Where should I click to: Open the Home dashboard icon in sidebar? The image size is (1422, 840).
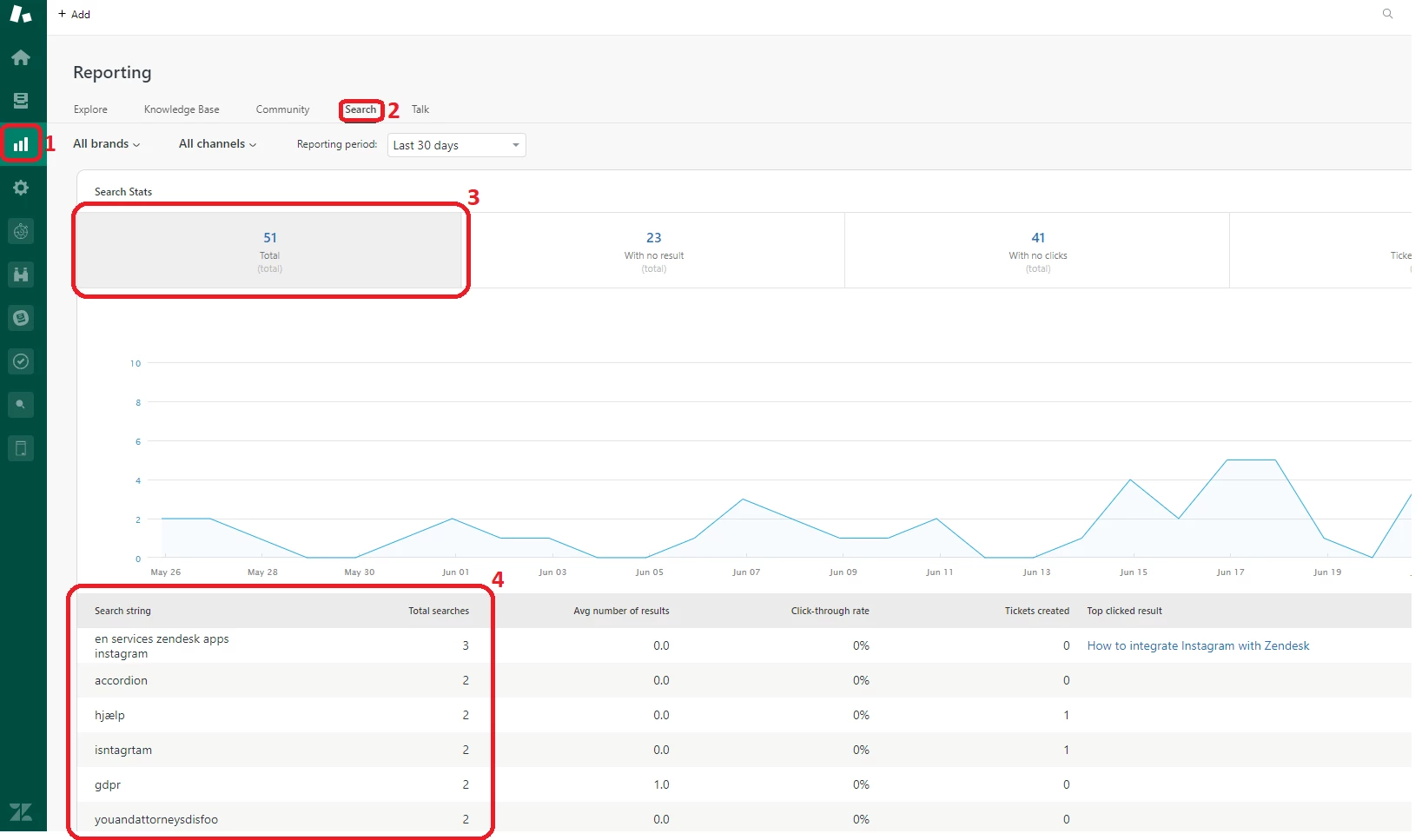click(21, 57)
